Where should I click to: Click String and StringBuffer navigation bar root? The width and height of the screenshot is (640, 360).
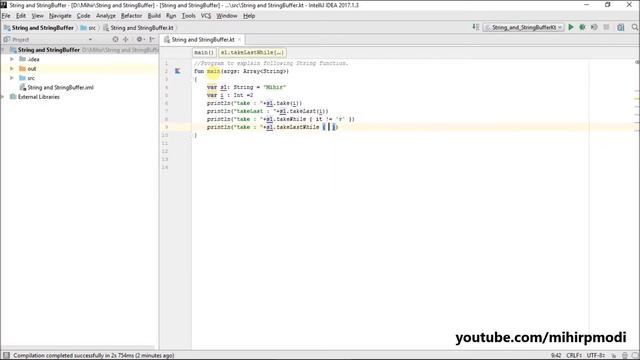tap(39, 28)
